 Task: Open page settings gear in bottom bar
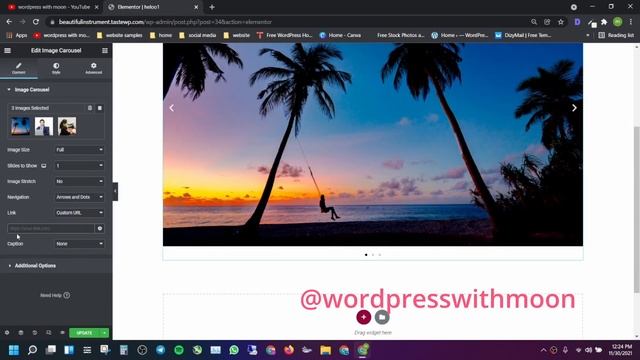tap(7, 333)
